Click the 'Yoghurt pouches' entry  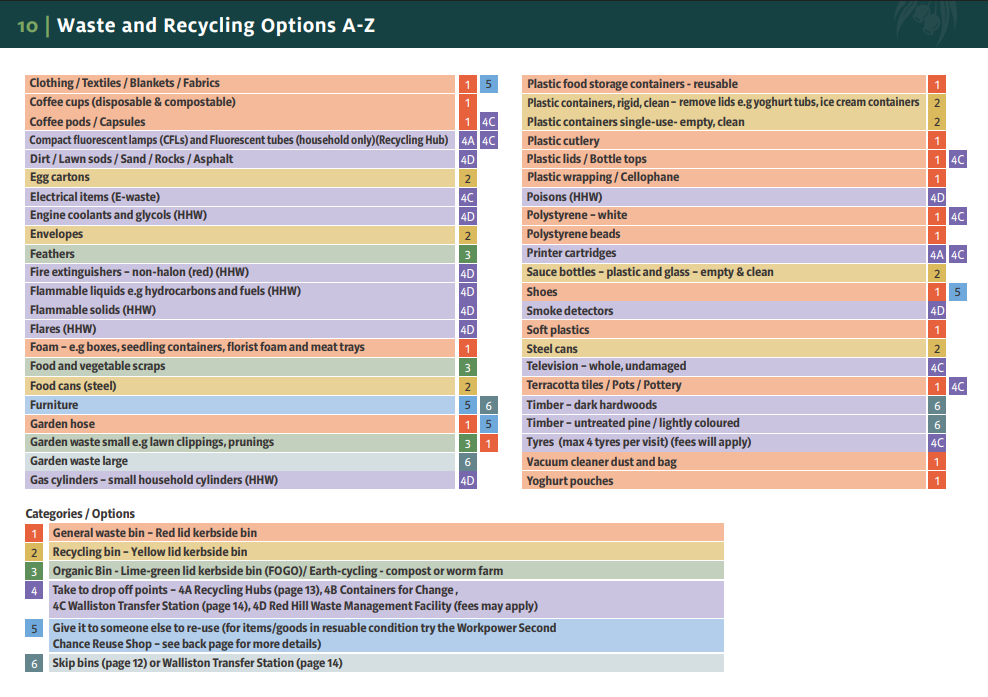(723, 481)
